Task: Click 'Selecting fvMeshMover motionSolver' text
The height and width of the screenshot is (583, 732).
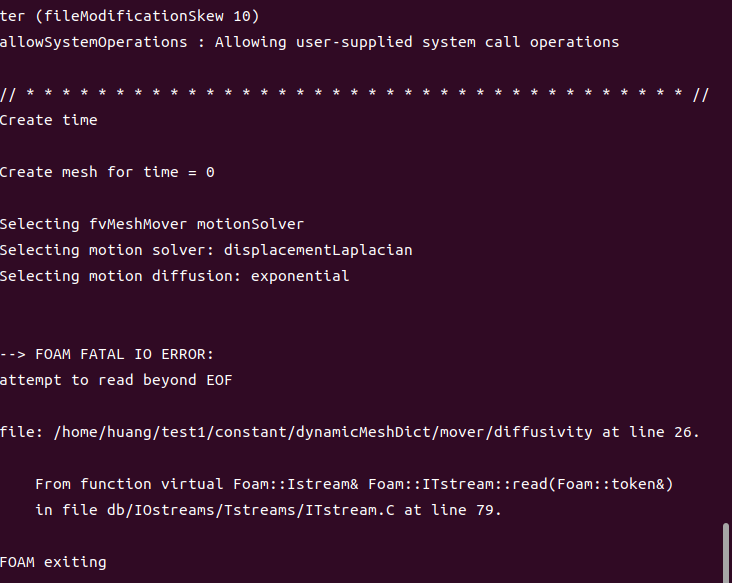Action: point(151,224)
